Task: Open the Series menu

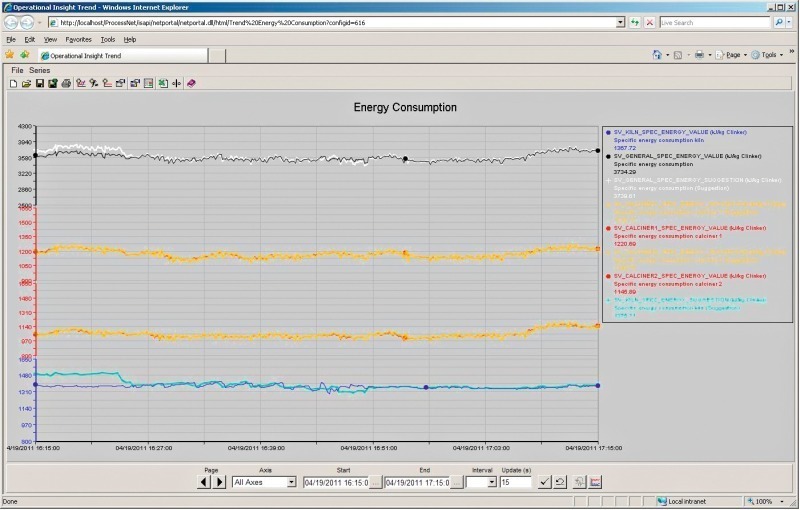Action: coord(39,71)
